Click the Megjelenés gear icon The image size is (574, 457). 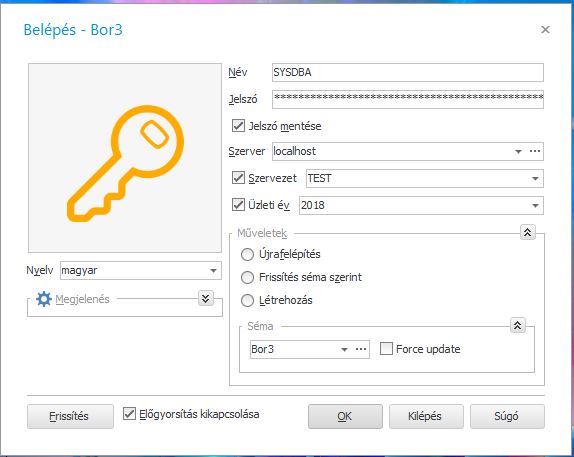pos(44,299)
